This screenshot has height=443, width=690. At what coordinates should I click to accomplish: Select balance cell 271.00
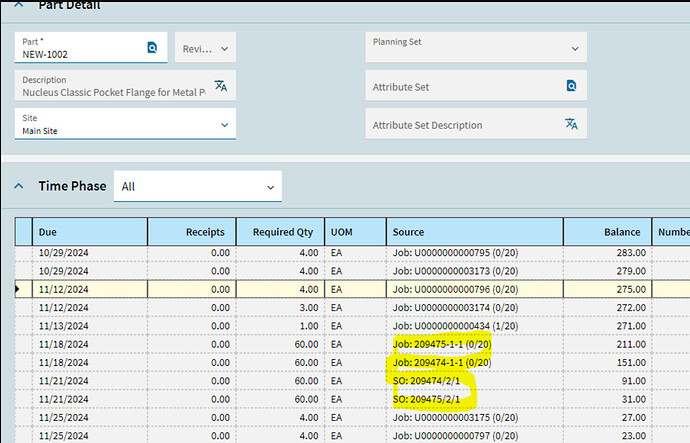pyautogui.click(x=607, y=326)
